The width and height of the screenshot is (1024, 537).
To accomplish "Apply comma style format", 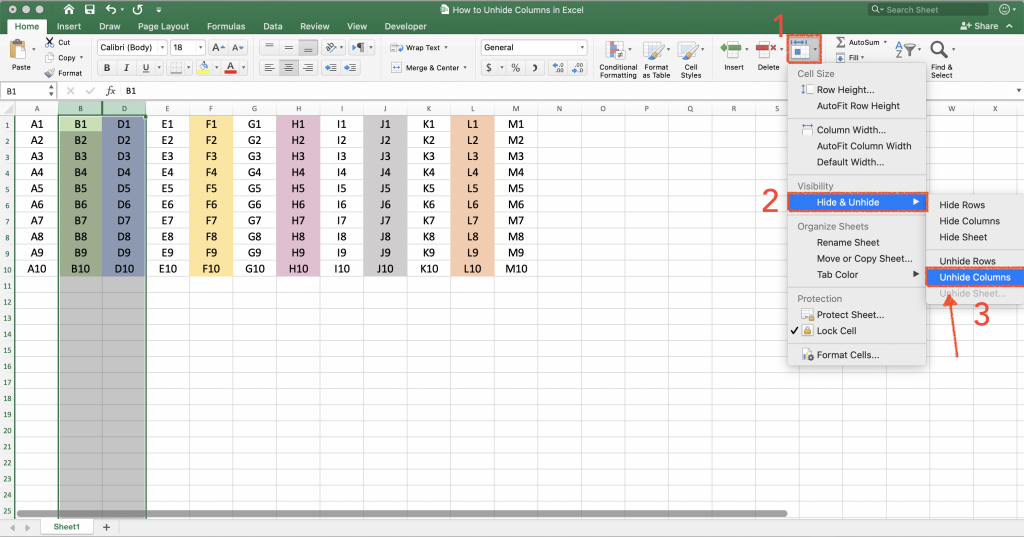I will [535, 68].
